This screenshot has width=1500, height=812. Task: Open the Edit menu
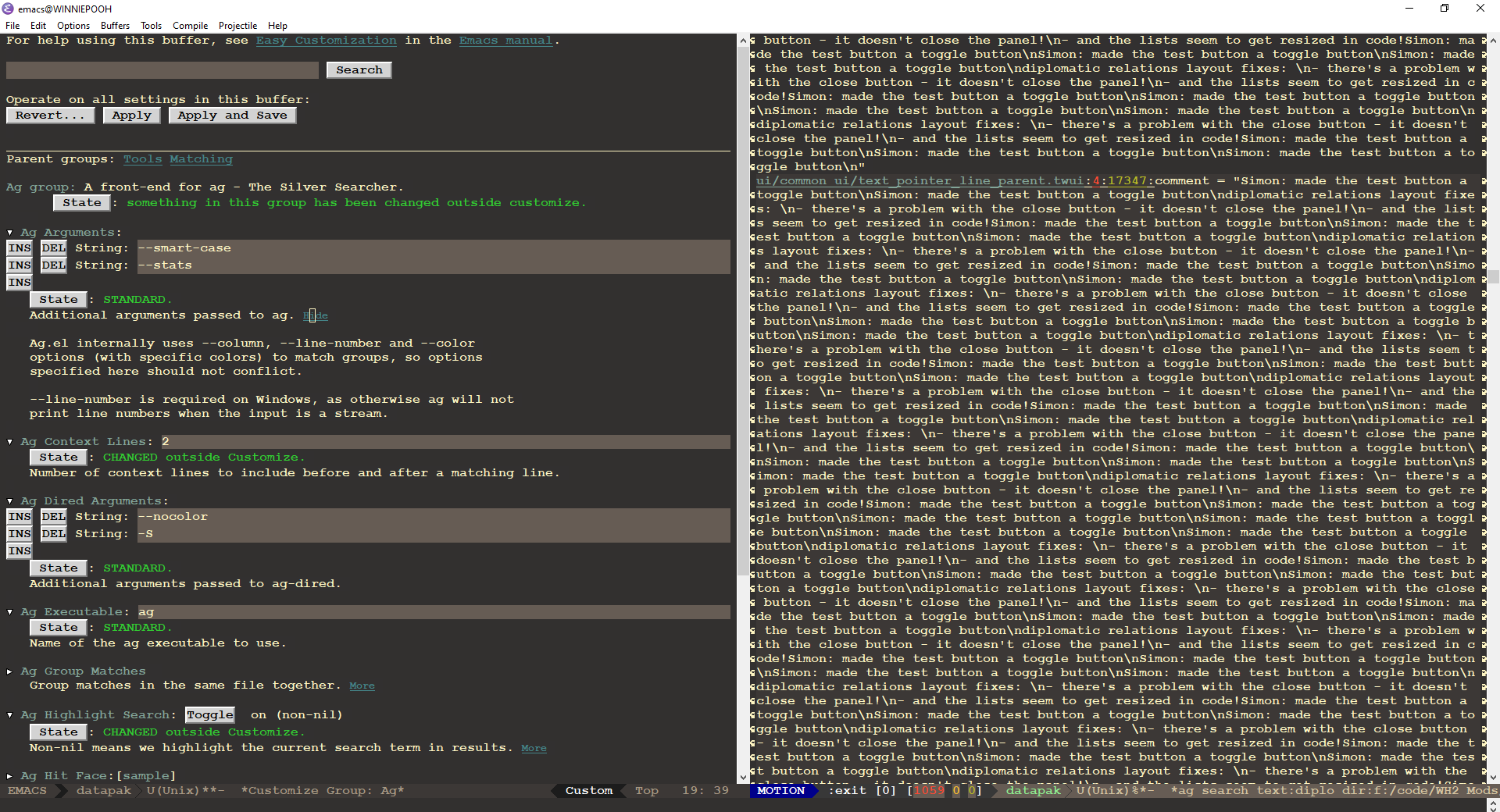(38, 26)
